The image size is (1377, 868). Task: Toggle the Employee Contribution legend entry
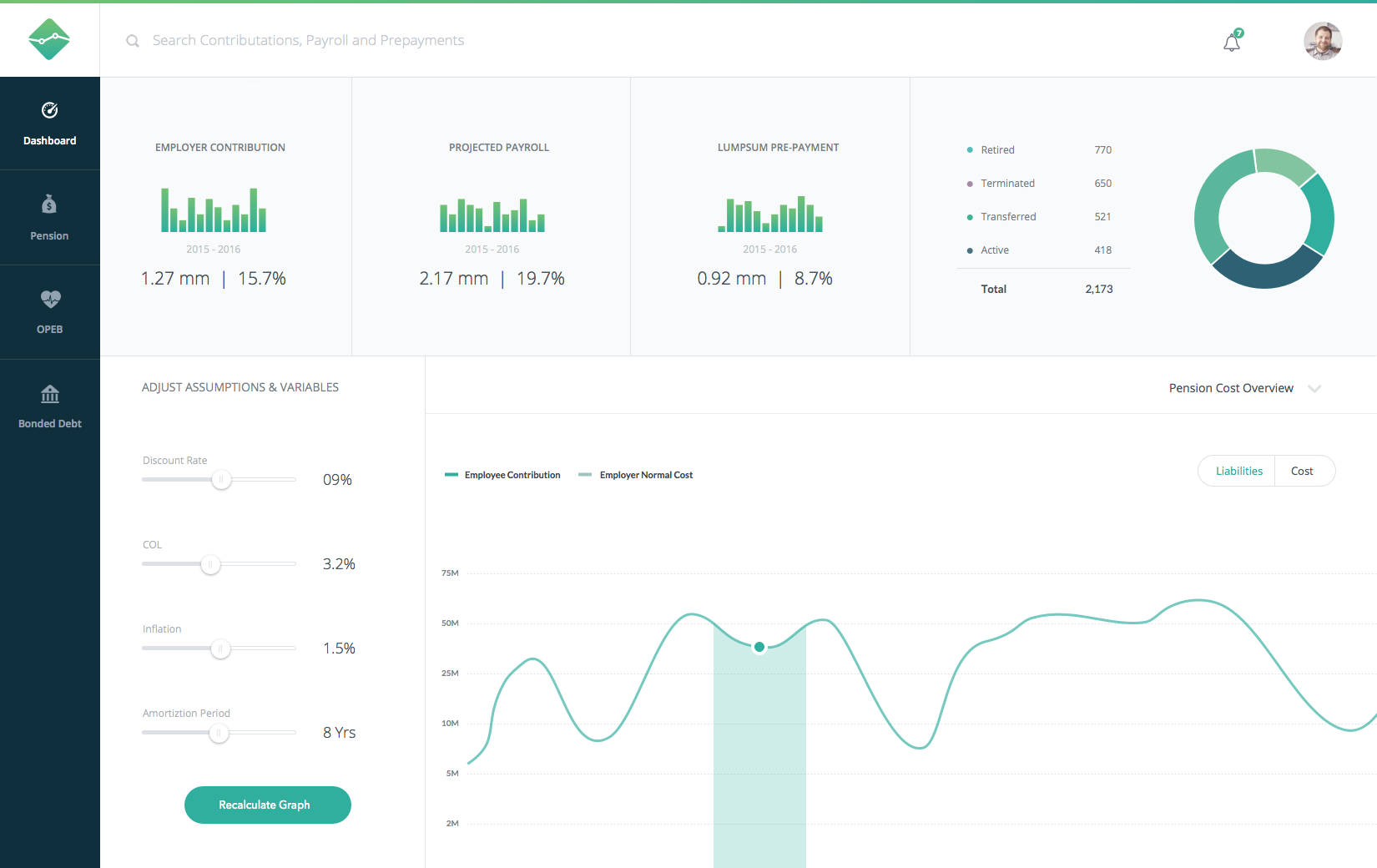(x=502, y=475)
